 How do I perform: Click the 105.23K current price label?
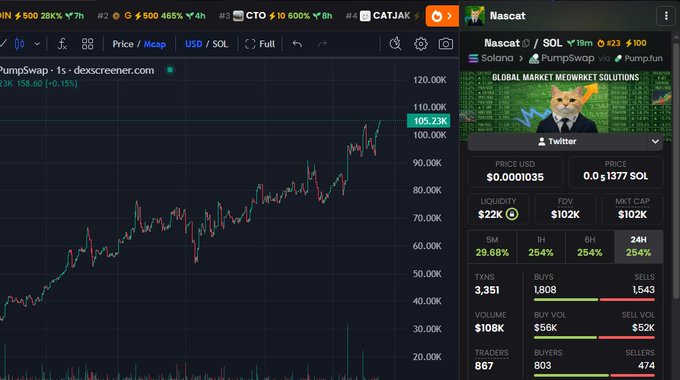[x=428, y=121]
